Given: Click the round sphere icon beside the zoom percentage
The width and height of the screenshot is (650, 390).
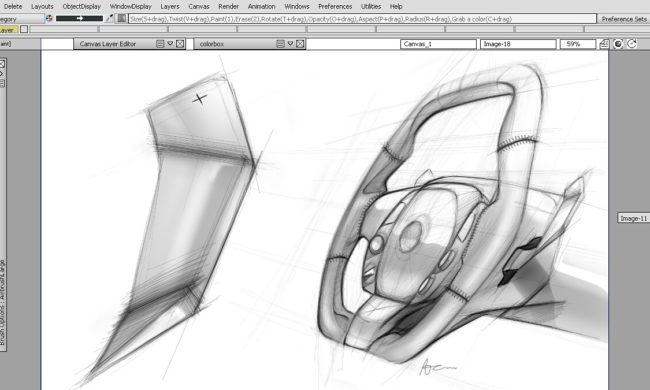Looking at the screenshot, I should (x=618, y=44).
